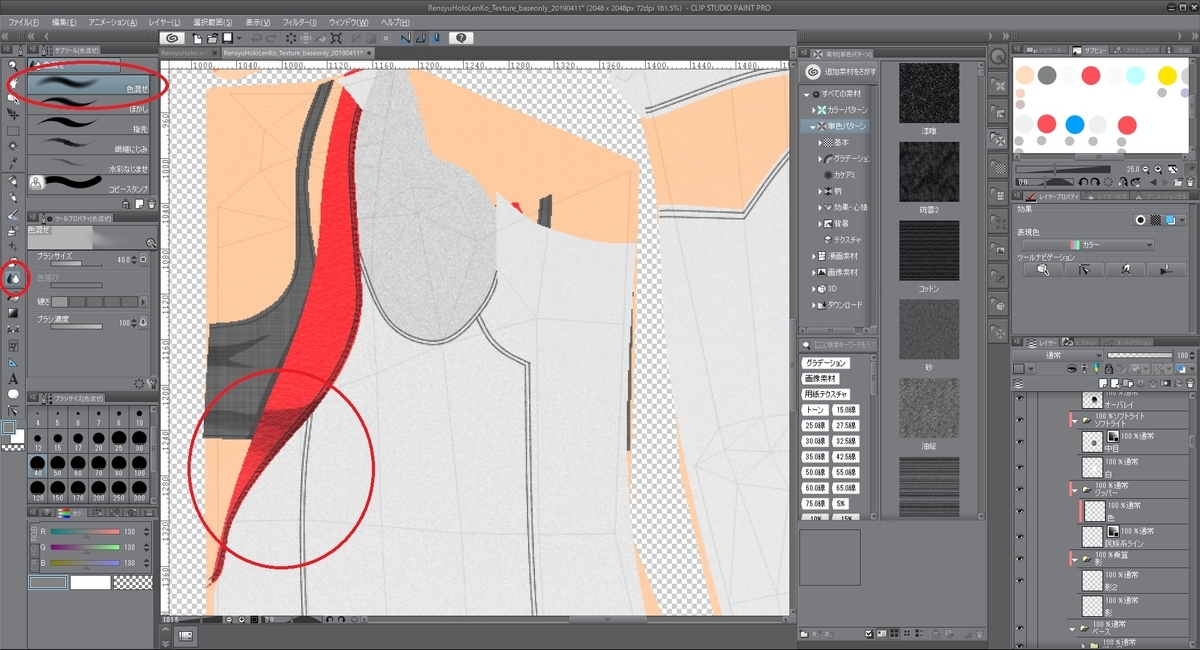1200x650 pixels.
Task: Adjust the layer opacity slider in layer panel
Action: coord(1138,355)
